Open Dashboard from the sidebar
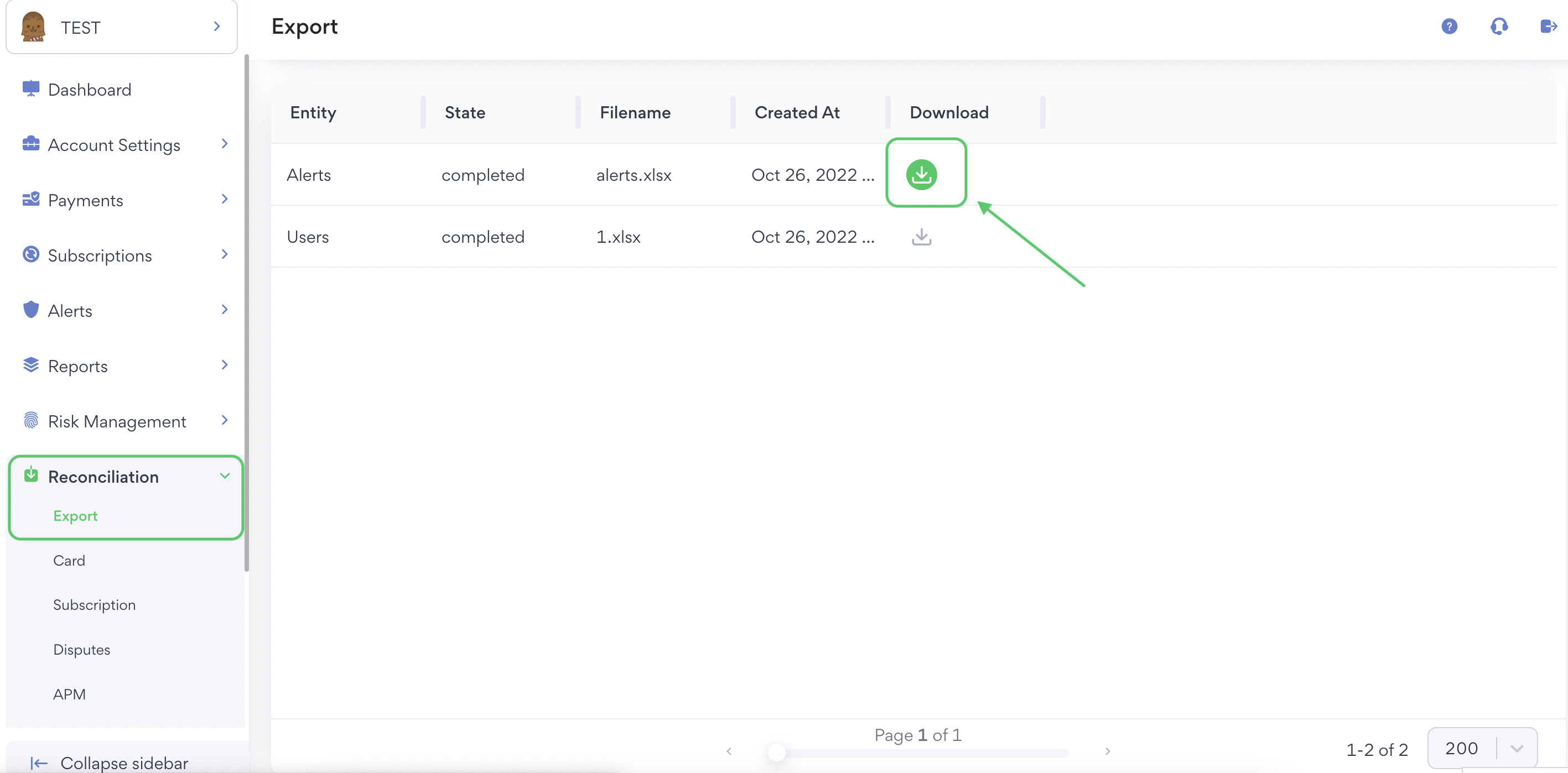Viewport: 1568px width, 773px height. tap(90, 90)
